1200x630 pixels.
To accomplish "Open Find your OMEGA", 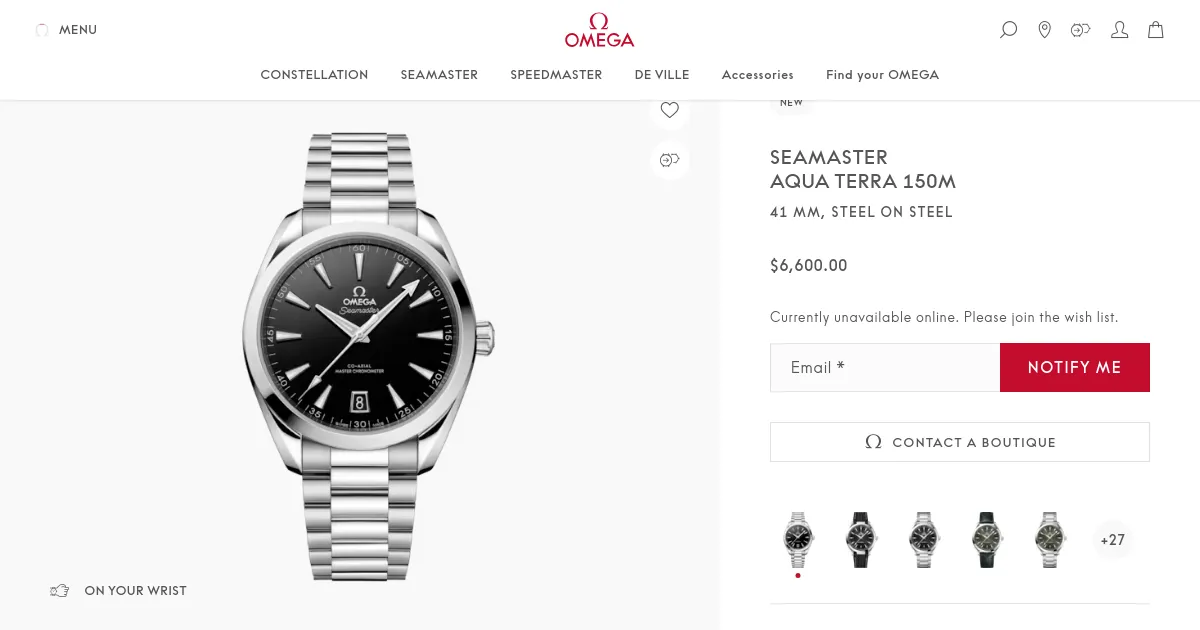I will click(x=882, y=74).
